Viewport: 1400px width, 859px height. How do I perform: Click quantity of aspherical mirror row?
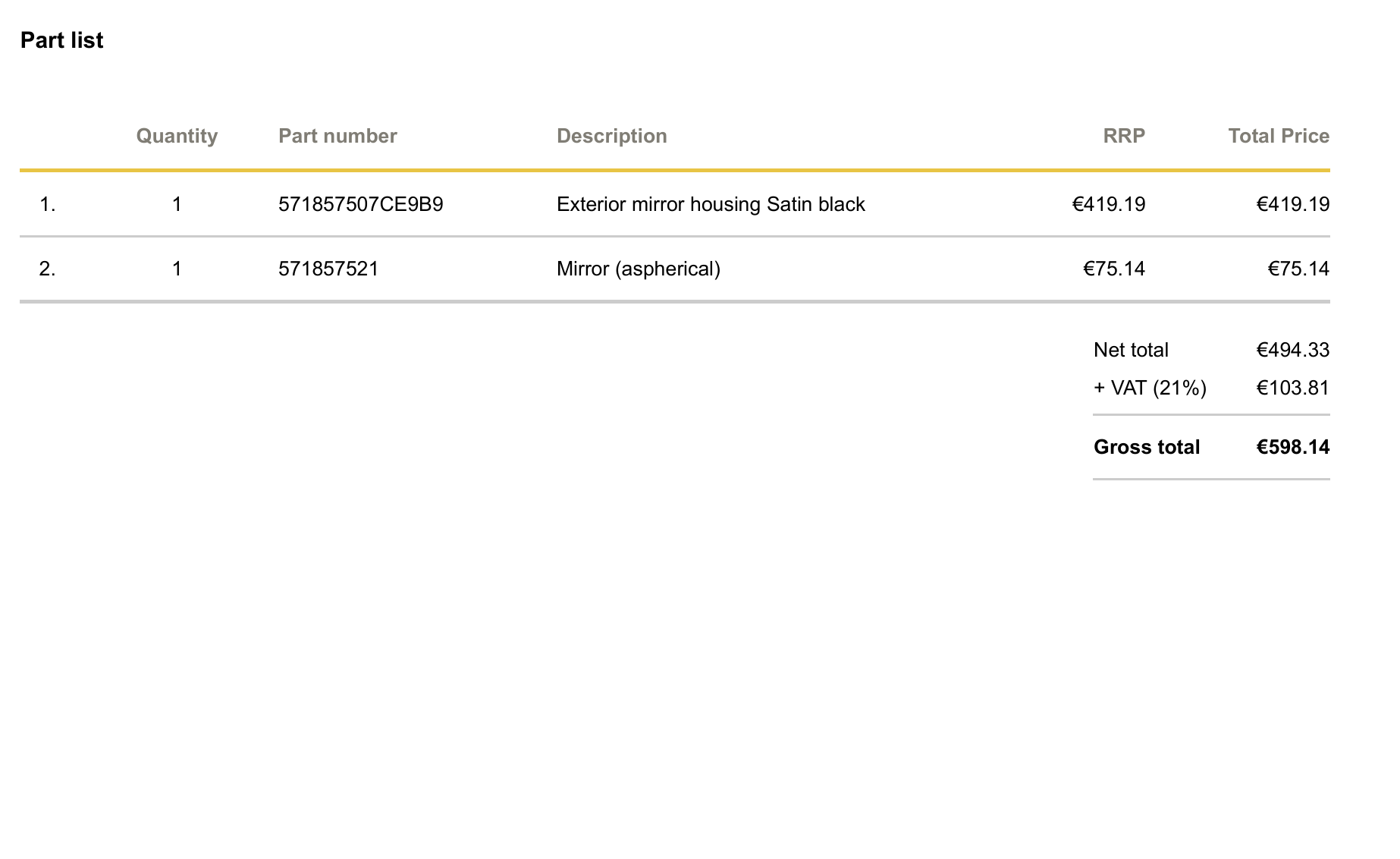pos(177,269)
